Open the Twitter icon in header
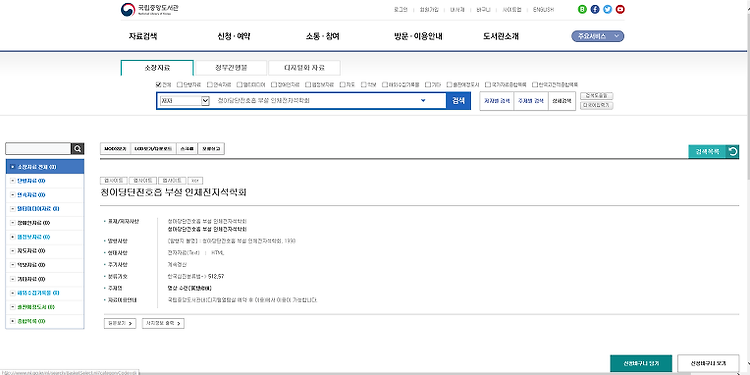The width and height of the screenshot is (750, 375). pos(607,9)
